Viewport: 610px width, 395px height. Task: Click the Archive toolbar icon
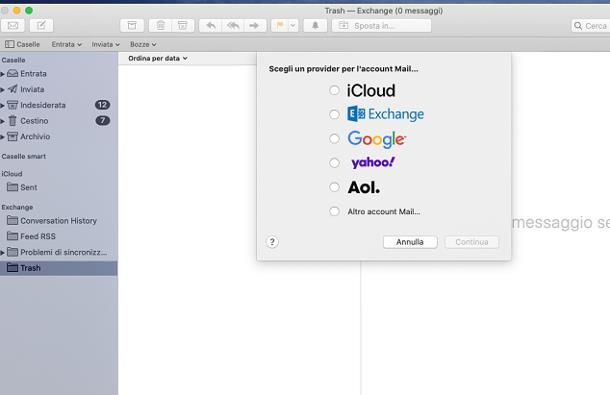pos(132,26)
